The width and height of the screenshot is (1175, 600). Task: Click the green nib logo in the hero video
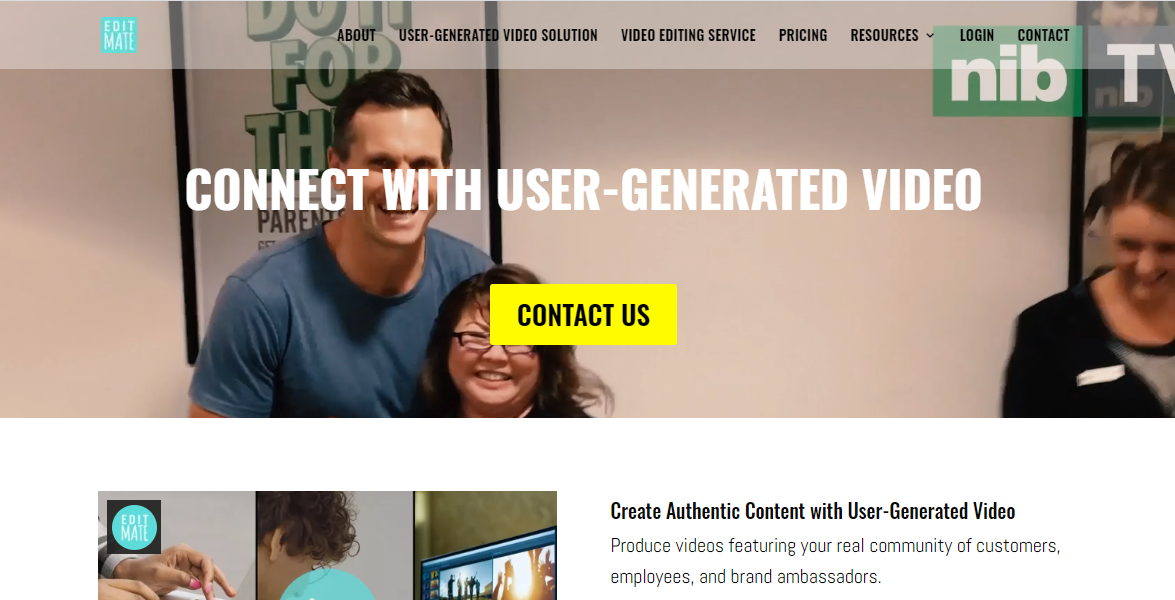pos(1007,71)
